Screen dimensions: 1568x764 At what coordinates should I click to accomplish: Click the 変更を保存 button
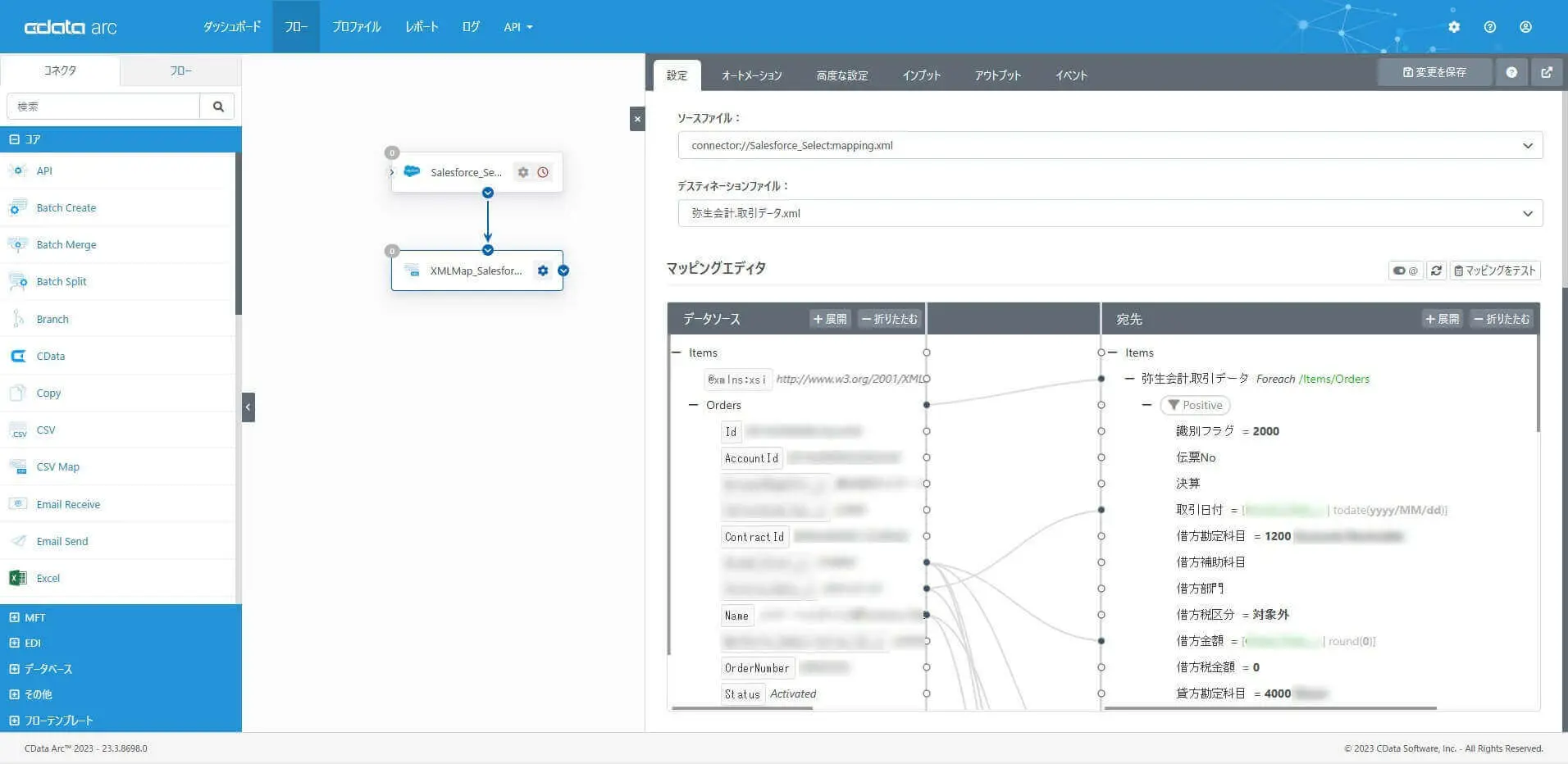pos(1434,72)
